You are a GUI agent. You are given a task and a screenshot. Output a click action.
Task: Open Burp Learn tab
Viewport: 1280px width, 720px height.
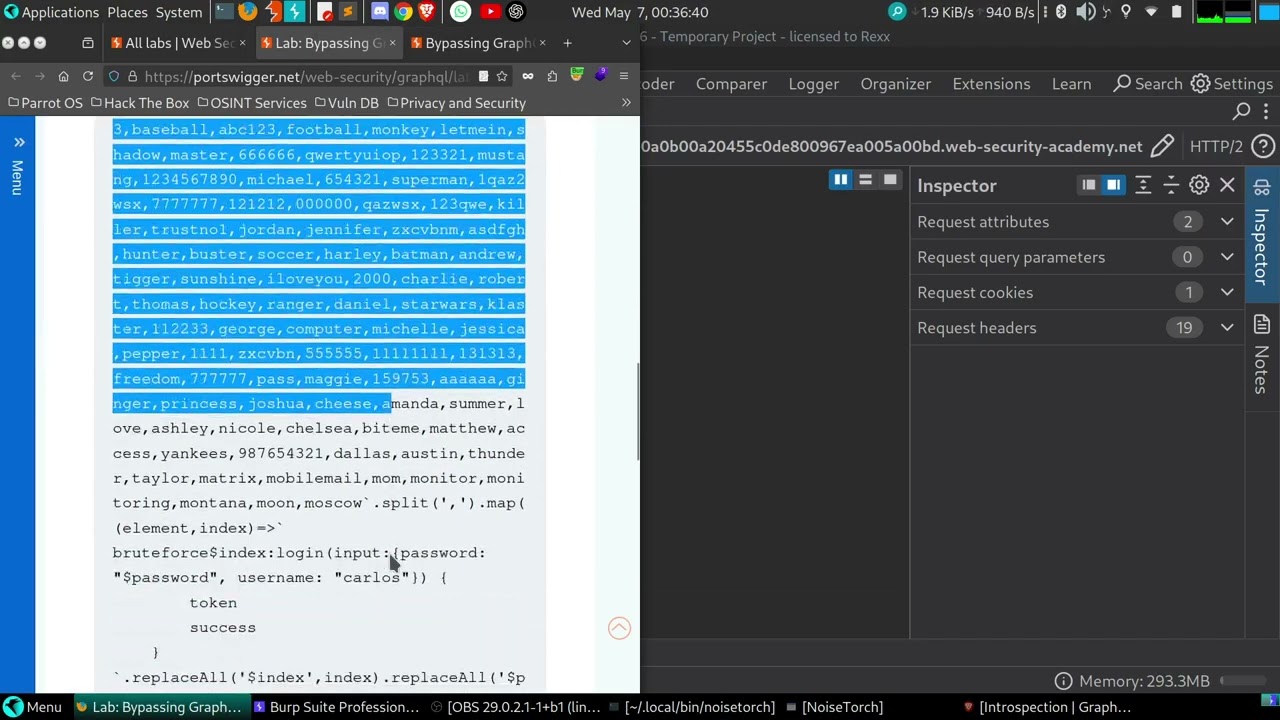[x=1071, y=84]
